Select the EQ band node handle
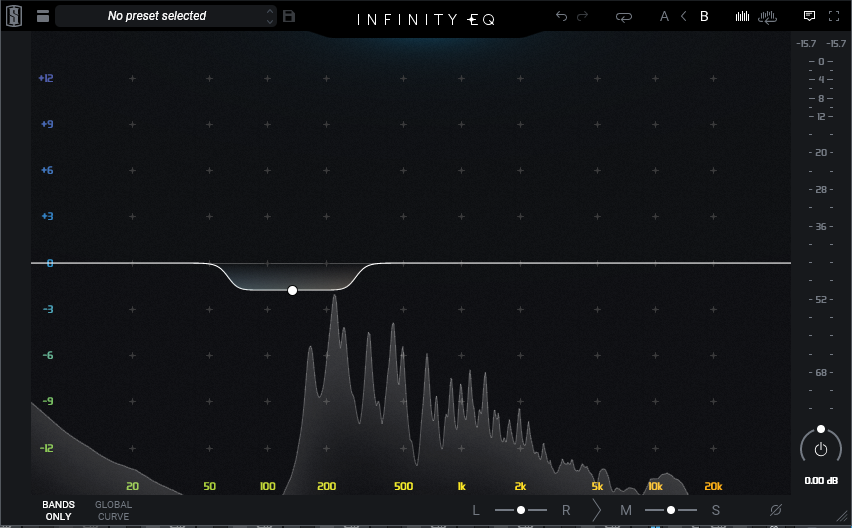 (x=292, y=291)
